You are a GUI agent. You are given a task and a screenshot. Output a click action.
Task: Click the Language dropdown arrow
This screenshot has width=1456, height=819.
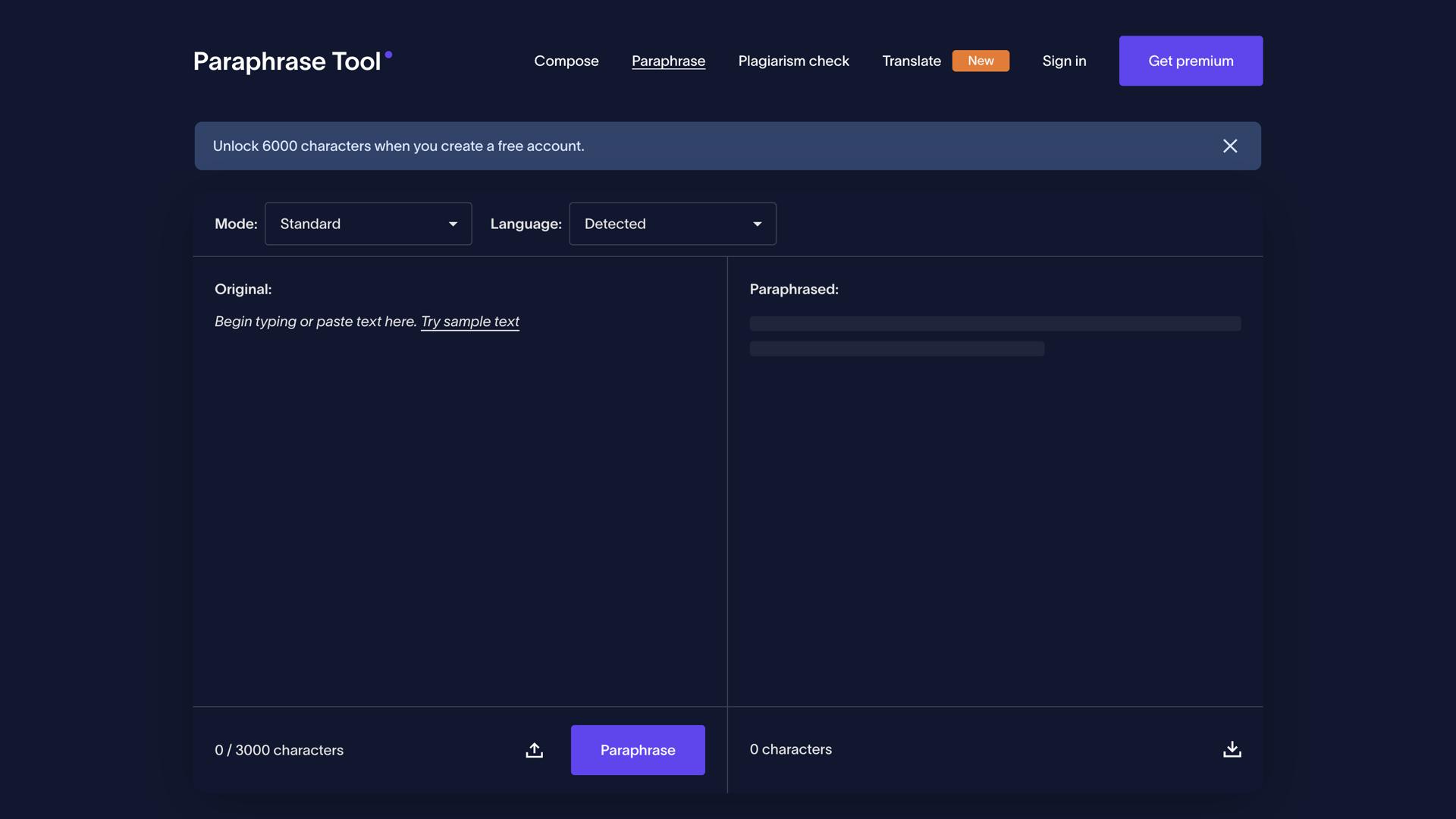[x=757, y=224]
